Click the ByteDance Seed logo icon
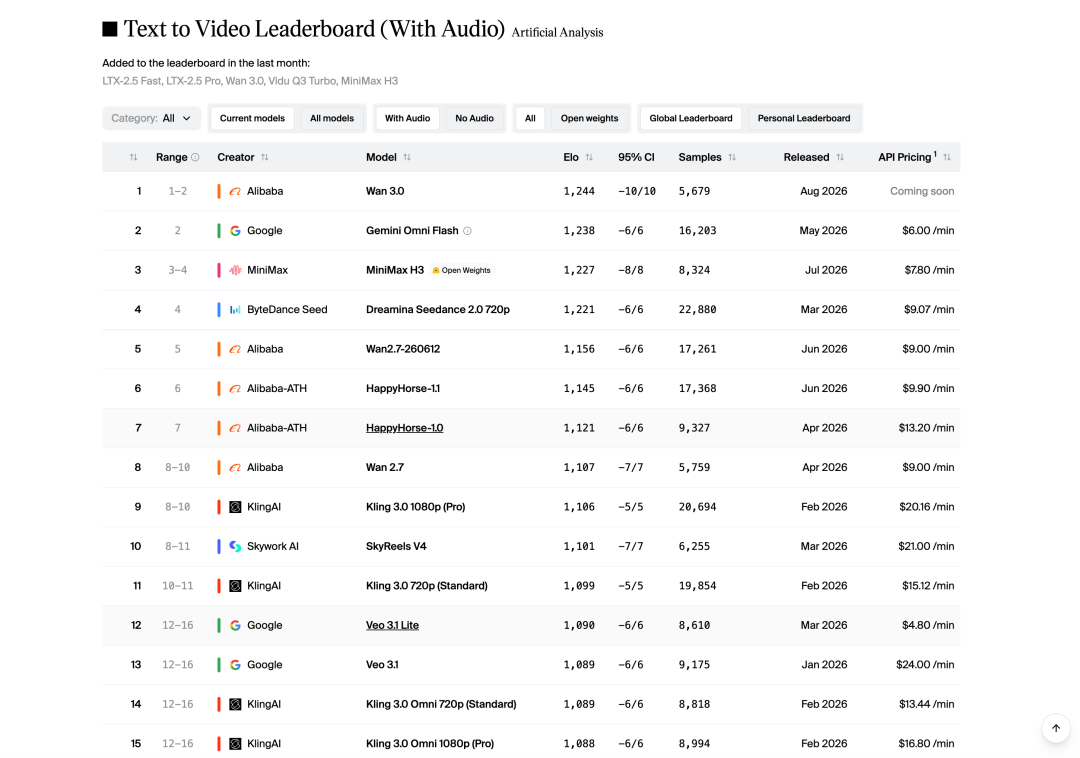Image resolution: width=1080 pixels, height=758 pixels. point(235,310)
